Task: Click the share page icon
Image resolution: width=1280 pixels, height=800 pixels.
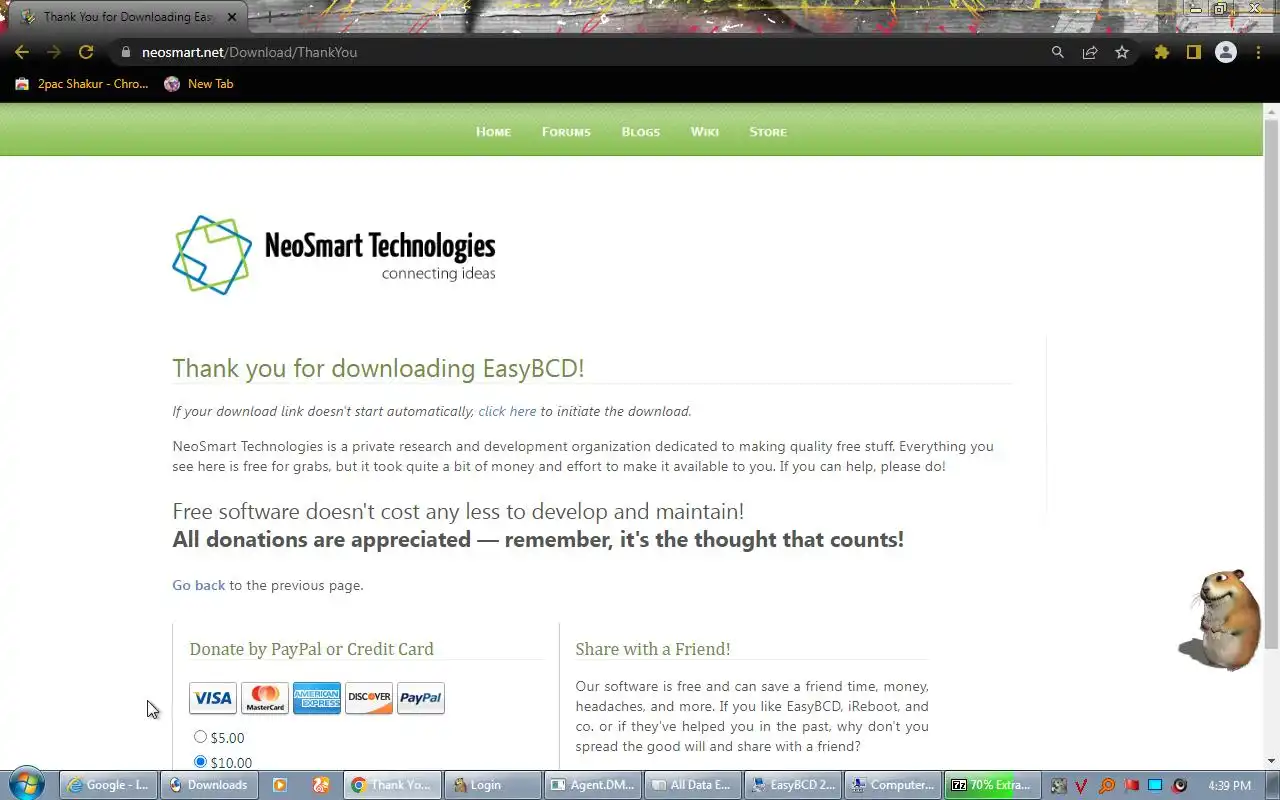Action: (x=1090, y=52)
